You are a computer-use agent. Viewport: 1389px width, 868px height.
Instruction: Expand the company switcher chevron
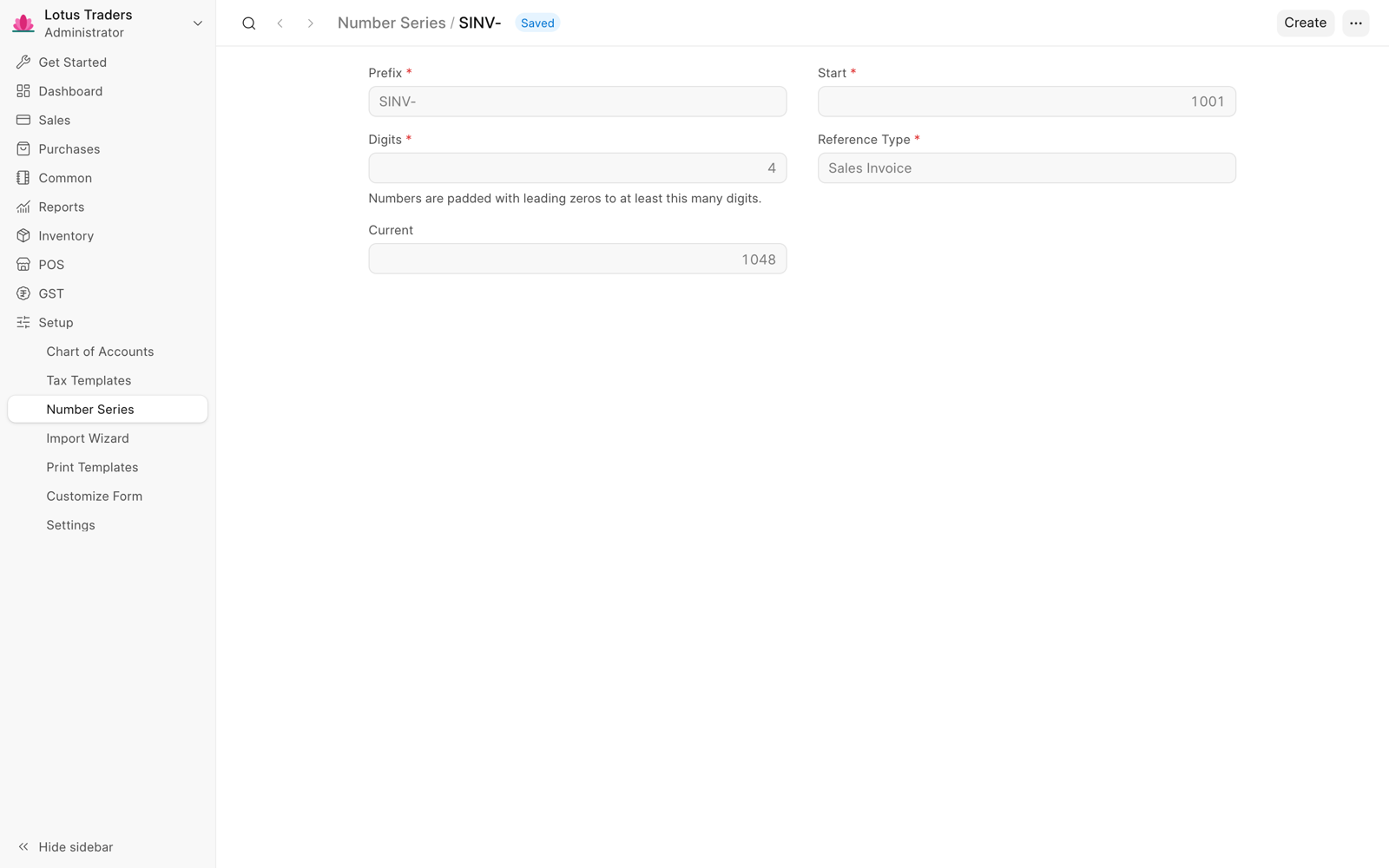pyautogui.click(x=198, y=23)
